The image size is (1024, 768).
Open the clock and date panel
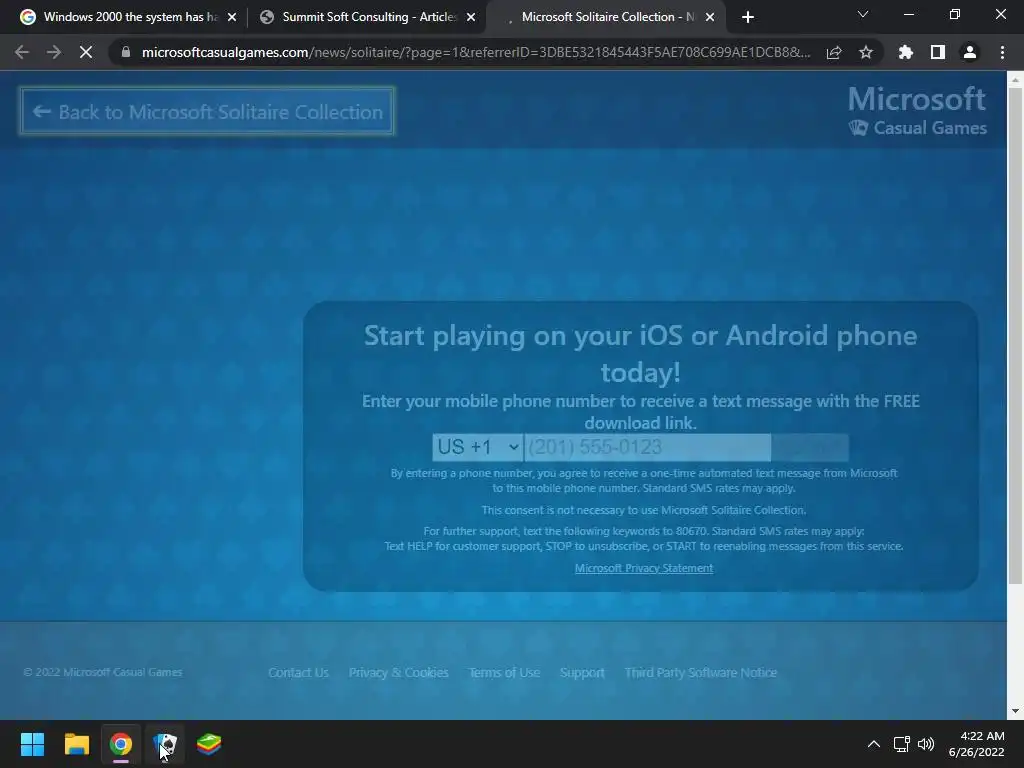[976, 744]
